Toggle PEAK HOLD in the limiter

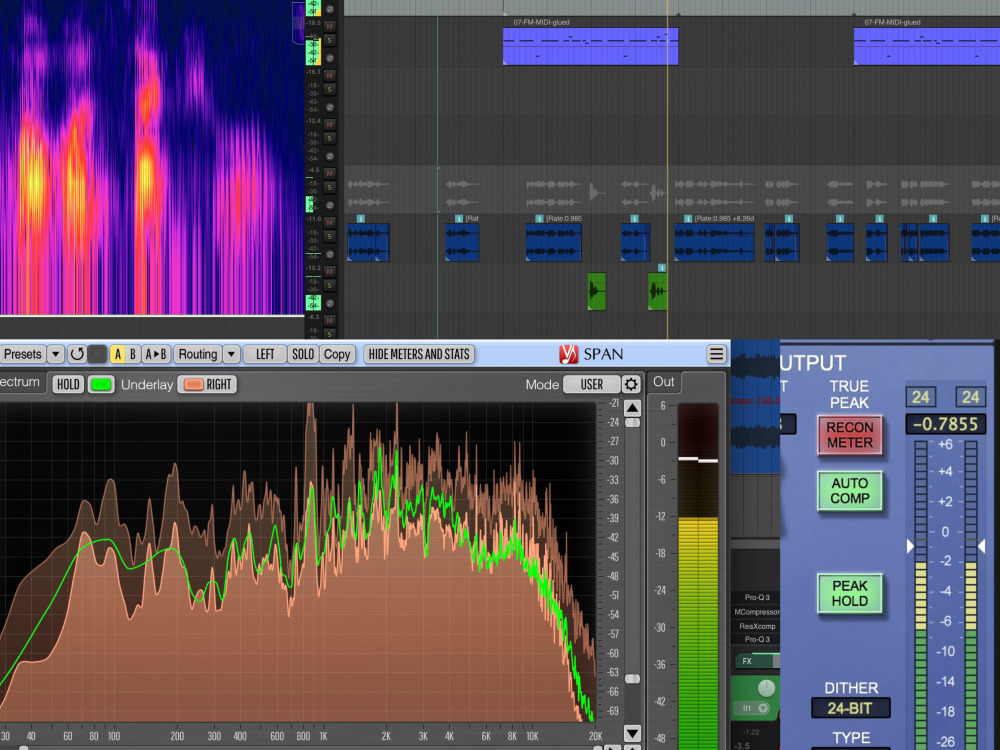(x=849, y=593)
